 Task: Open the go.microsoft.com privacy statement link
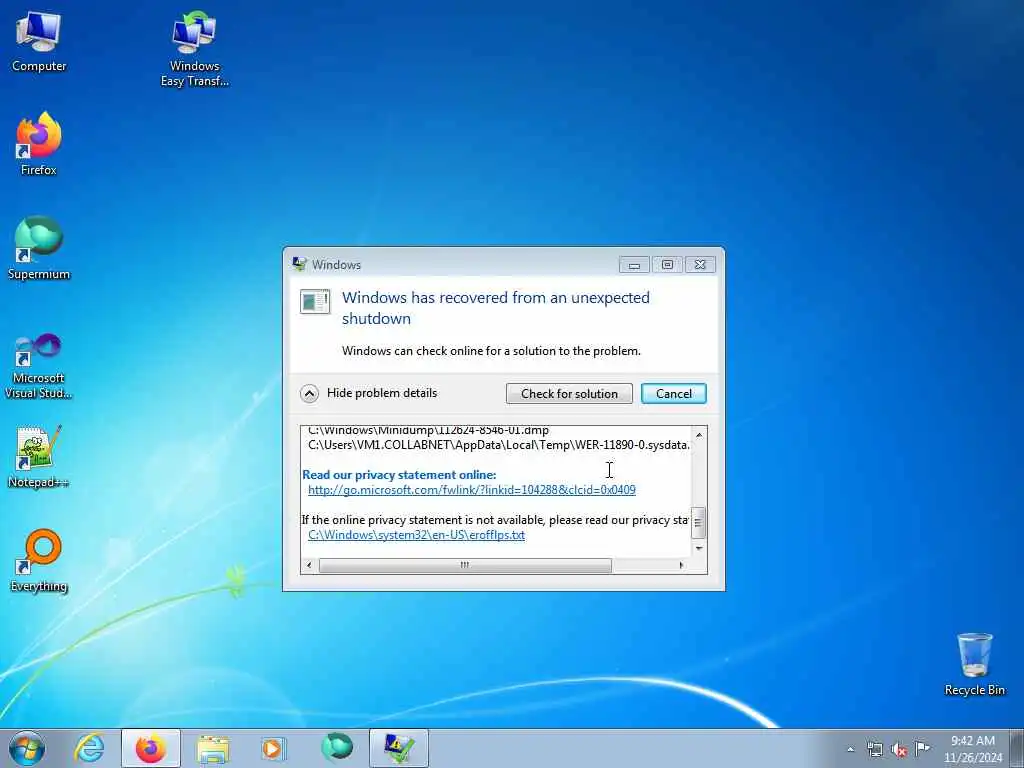[x=472, y=490]
